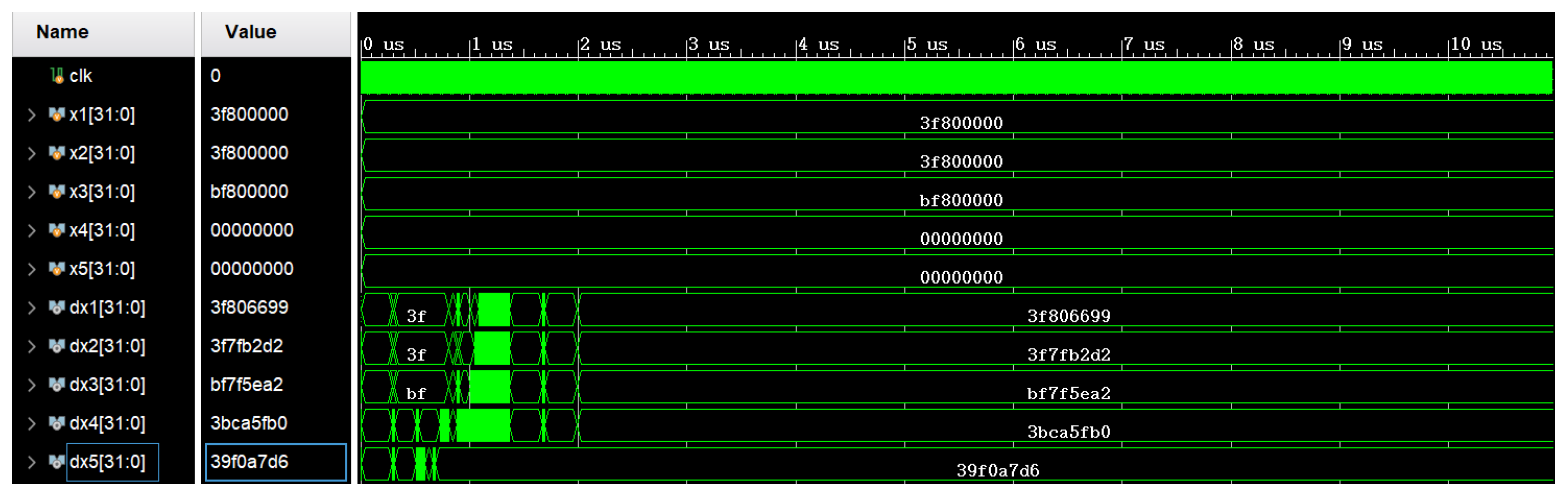Click the clk value 0
The height and width of the screenshot is (495, 1568).
click(216, 76)
